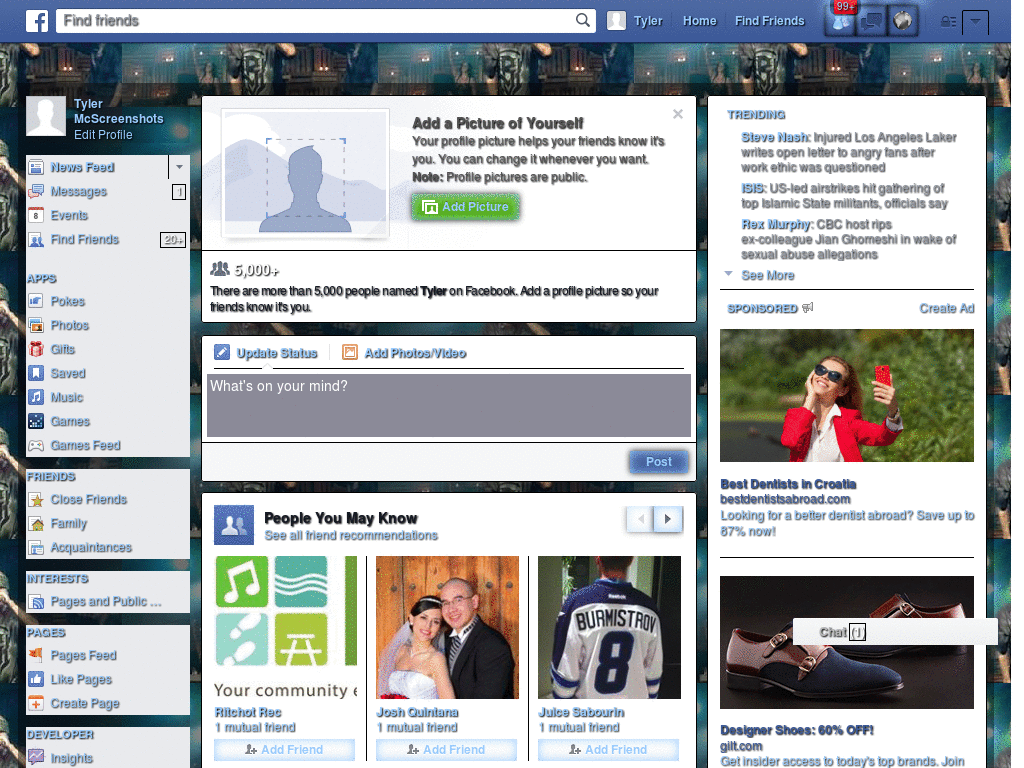Open Designer Shoes 60% OFF ad link

(797, 730)
